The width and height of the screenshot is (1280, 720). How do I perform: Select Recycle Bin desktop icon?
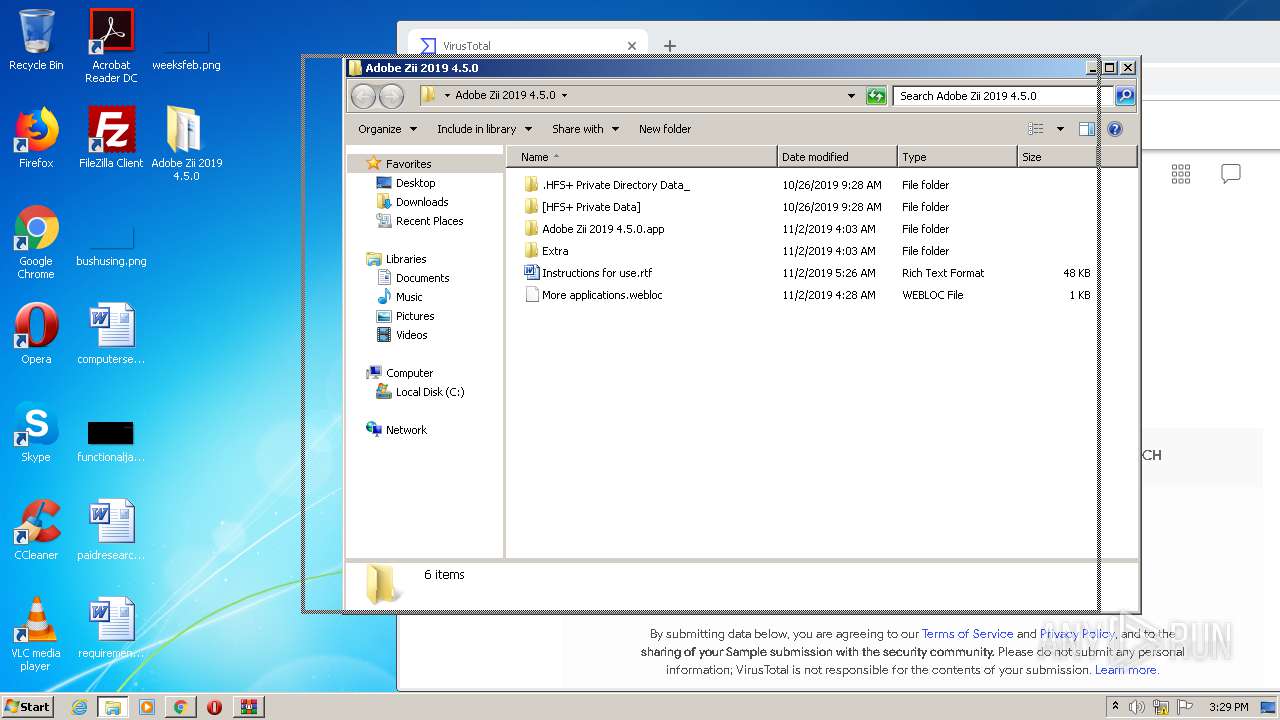tap(36, 41)
